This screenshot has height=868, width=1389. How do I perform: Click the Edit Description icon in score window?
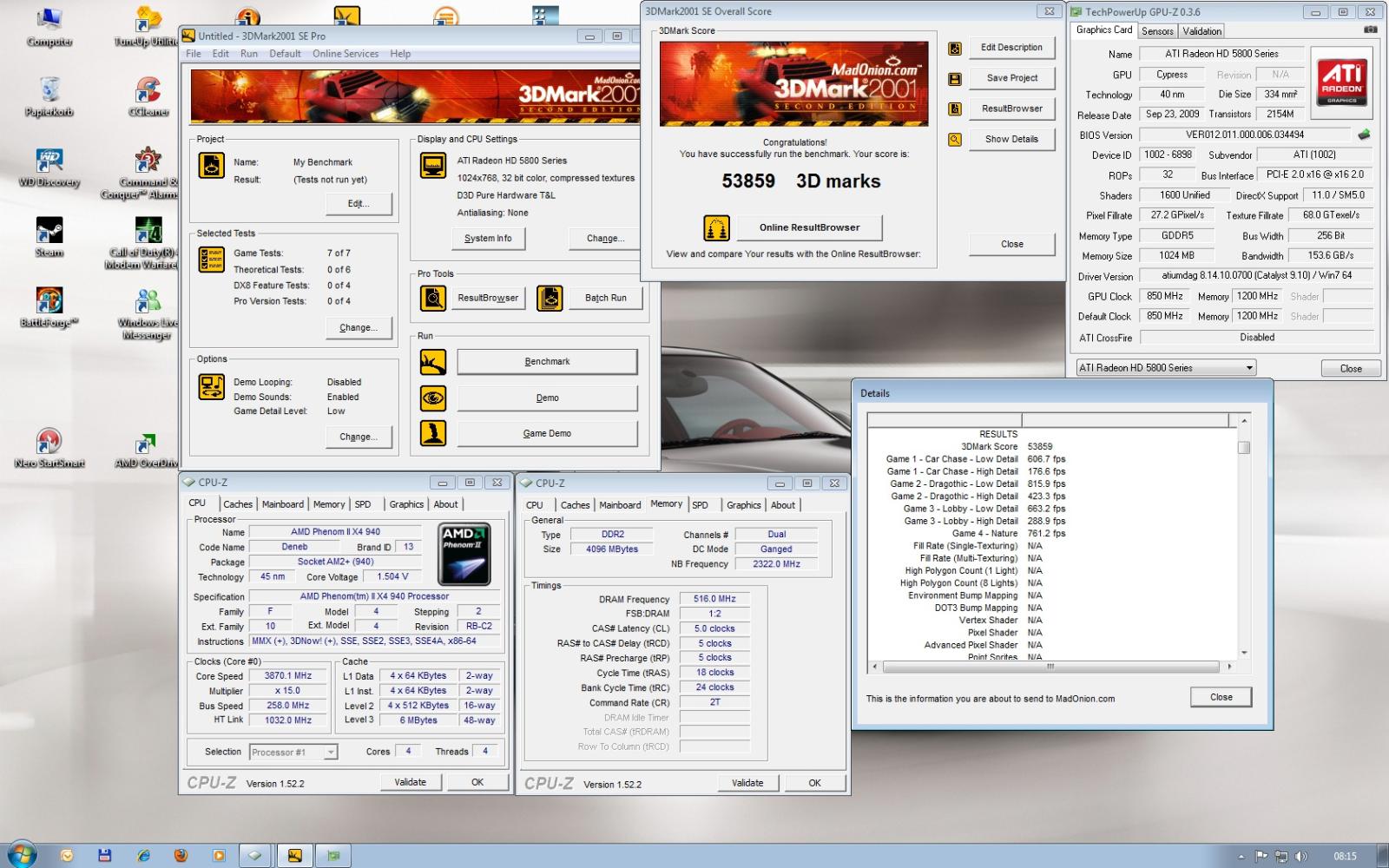pos(955,49)
